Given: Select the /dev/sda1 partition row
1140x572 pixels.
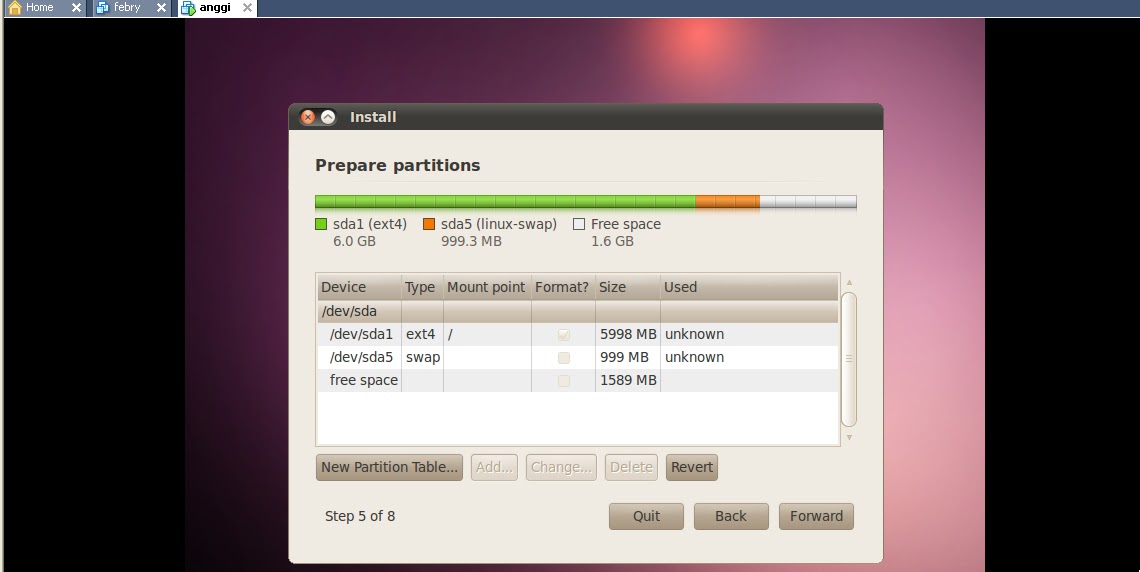Looking at the screenshot, I should (577, 334).
